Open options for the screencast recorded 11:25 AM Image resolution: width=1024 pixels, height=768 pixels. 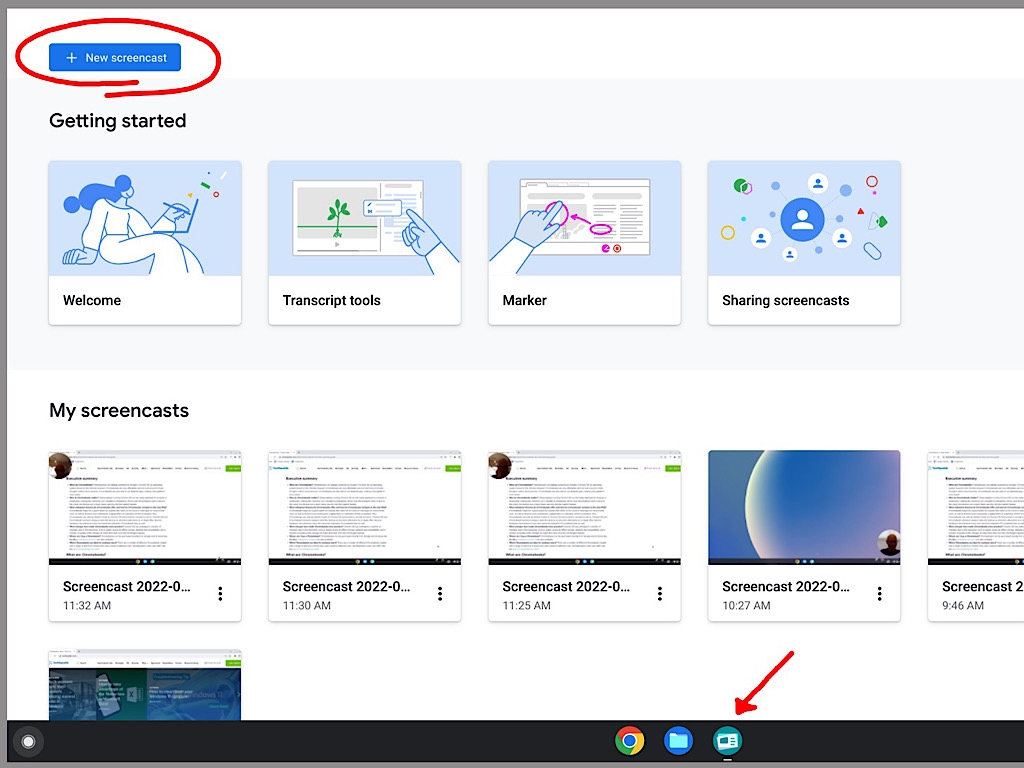click(660, 593)
